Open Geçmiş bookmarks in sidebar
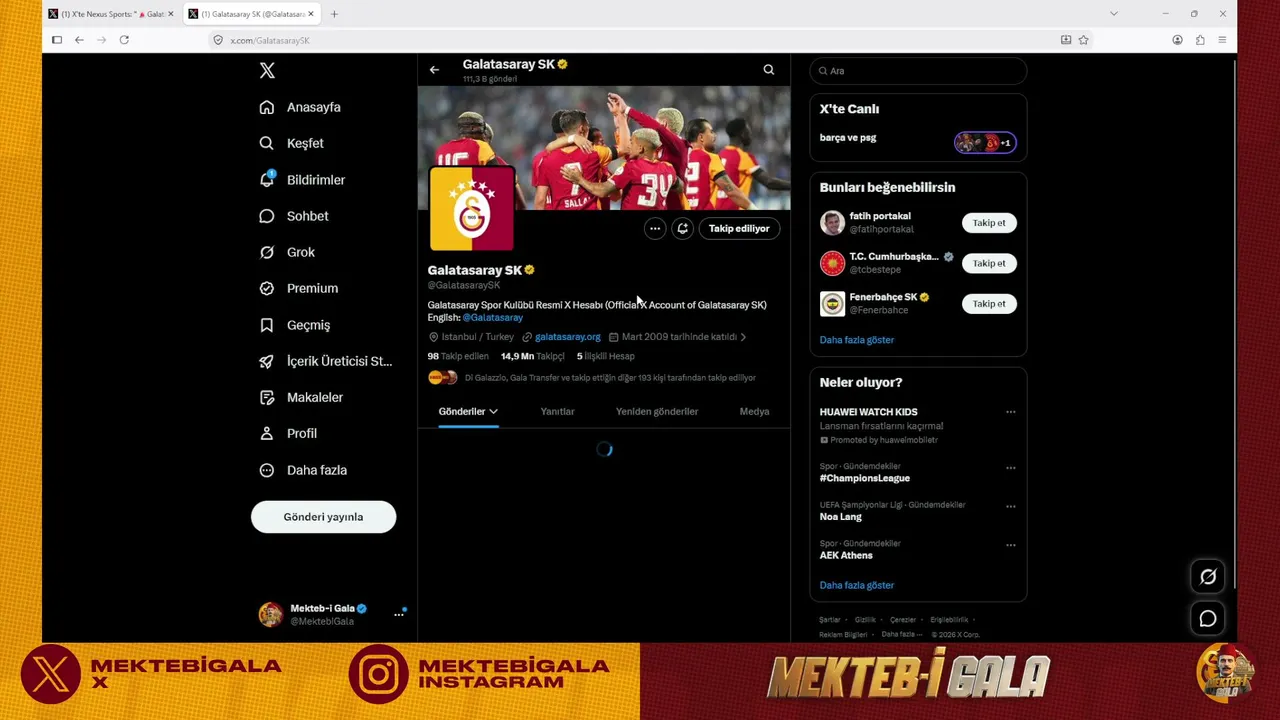This screenshot has height=720, width=1280. pyautogui.click(x=294, y=325)
